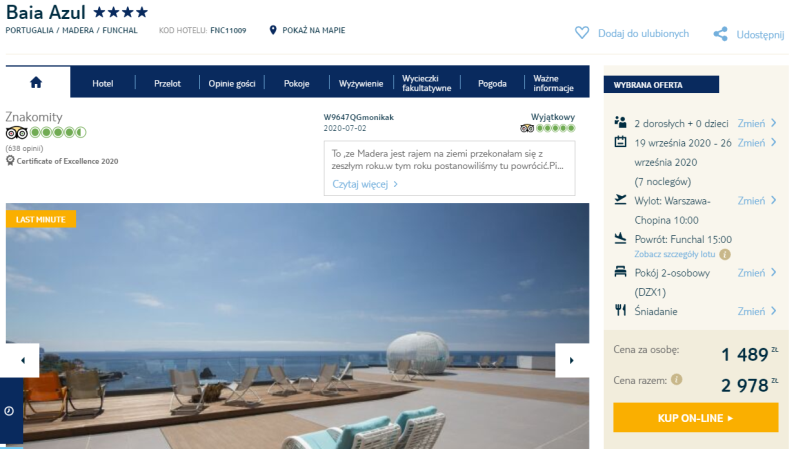The width and height of the screenshot is (790, 449).
Task: Show previous photo with left arrow
Action: 23,360
